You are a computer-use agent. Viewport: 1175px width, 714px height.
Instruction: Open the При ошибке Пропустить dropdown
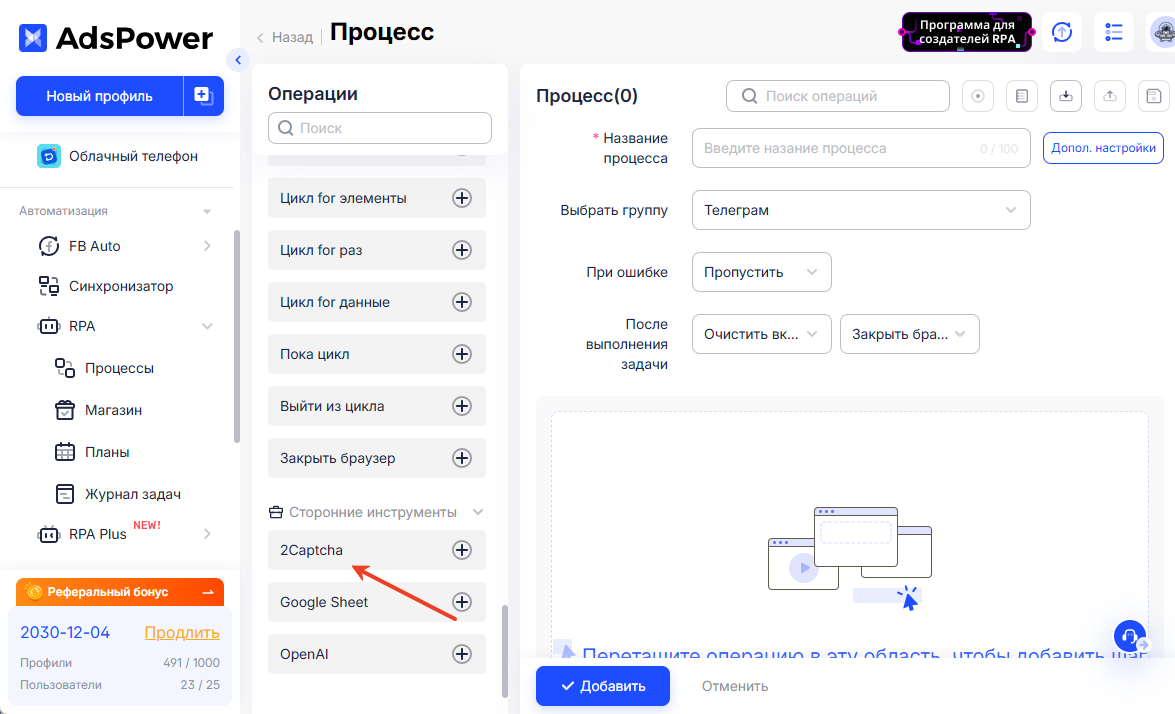point(761,272)
